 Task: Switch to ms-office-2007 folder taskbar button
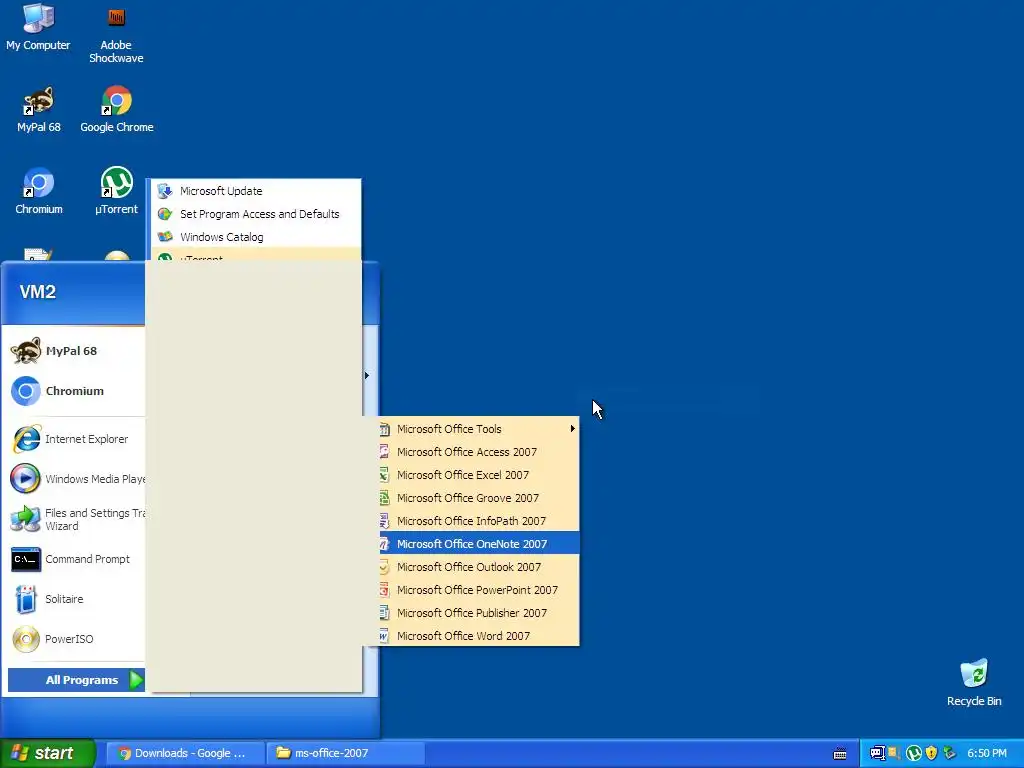point(345,753)
